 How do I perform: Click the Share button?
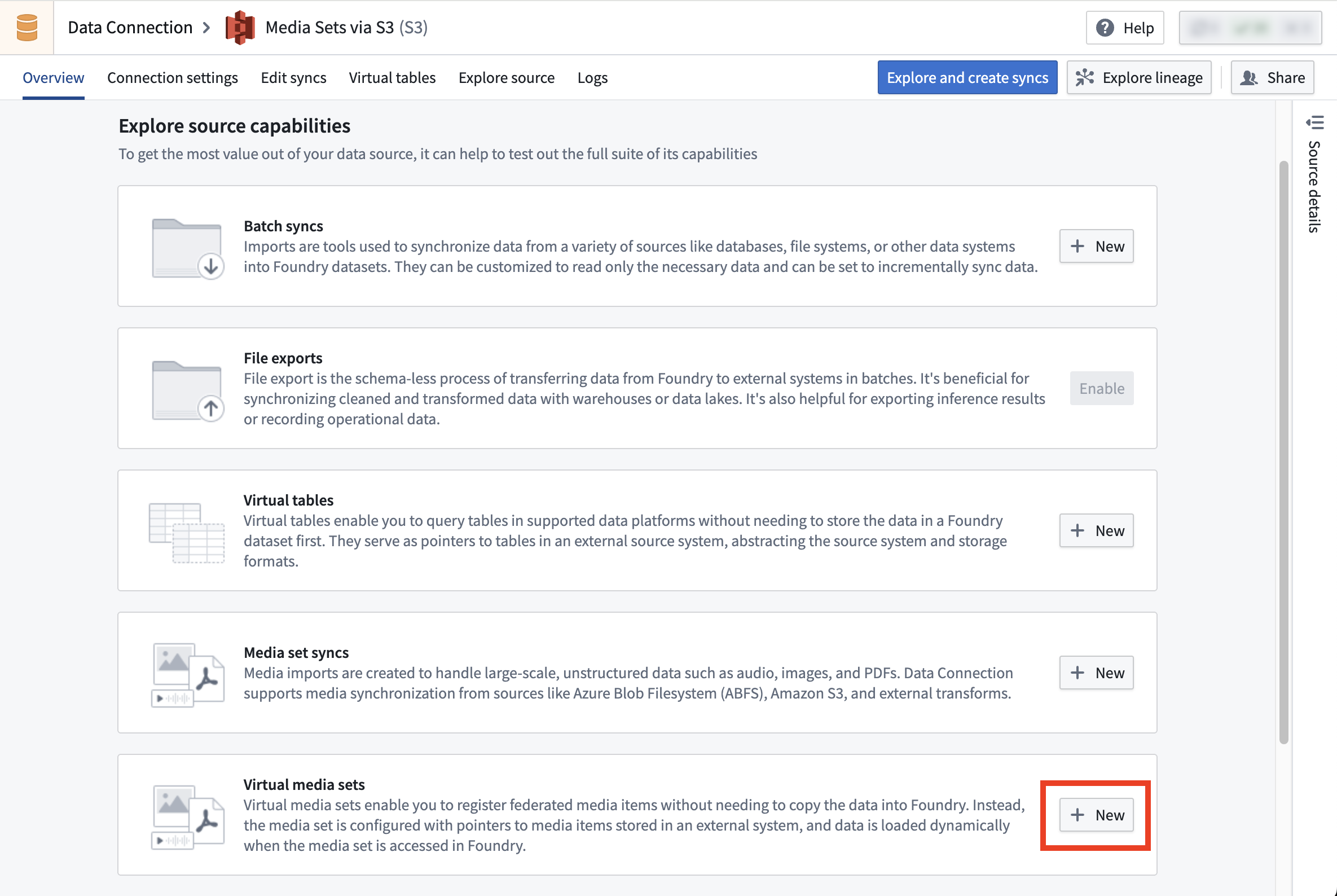1272,77
